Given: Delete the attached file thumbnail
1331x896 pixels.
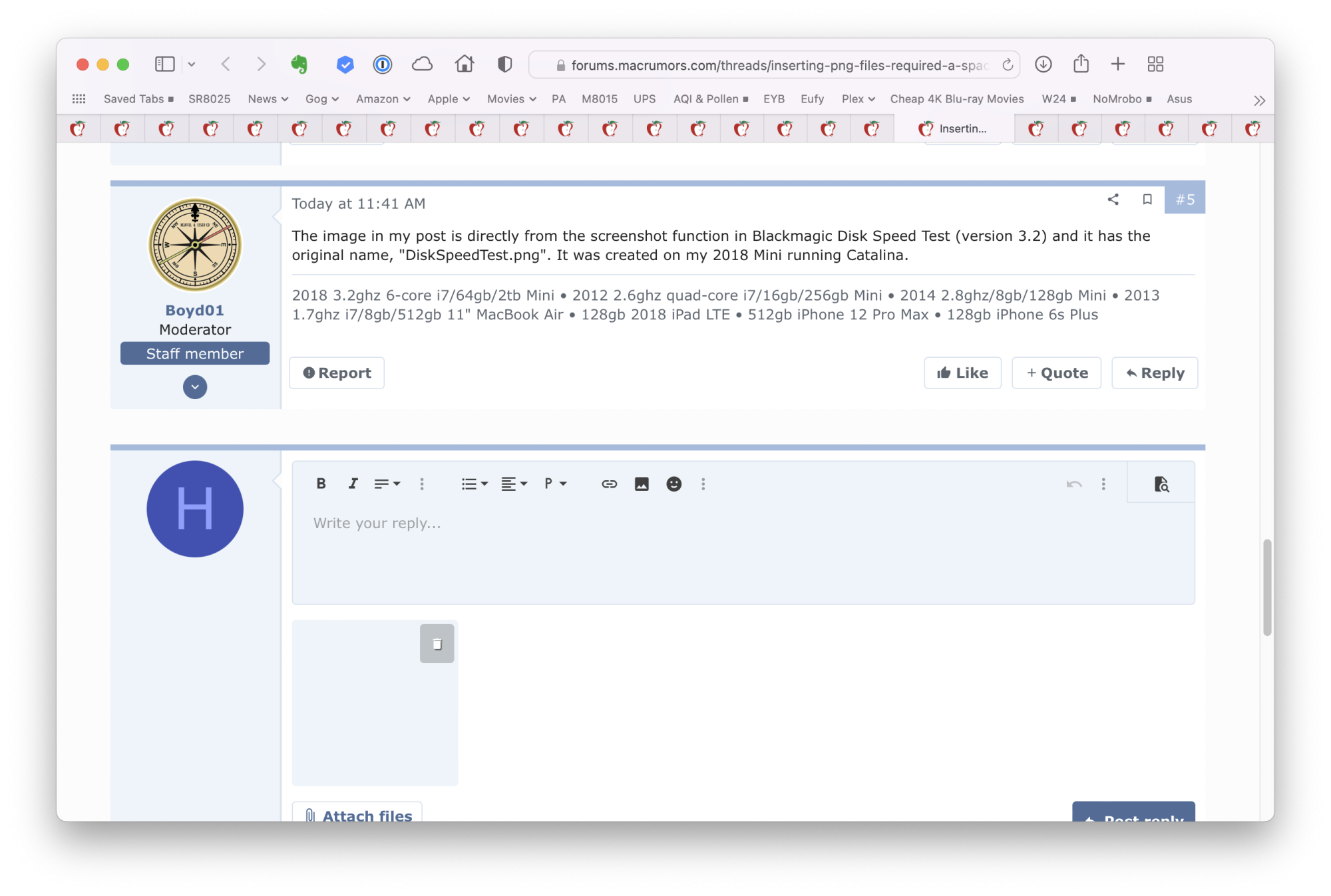Looking at the screenshot, I should (x=437, y=643).
